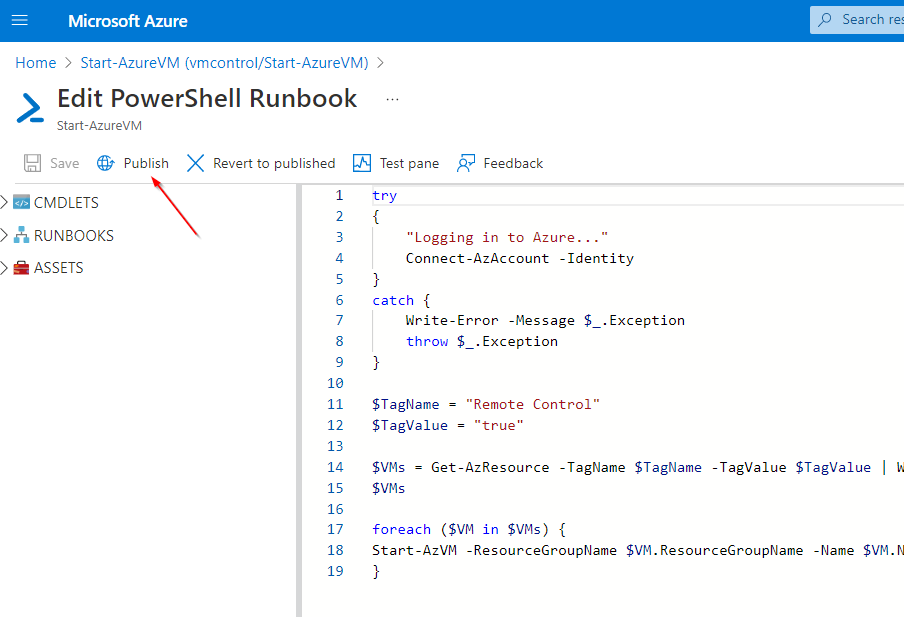Click the Publish globe icon
The width and height of the screenshot is (904, 617).
106,163
